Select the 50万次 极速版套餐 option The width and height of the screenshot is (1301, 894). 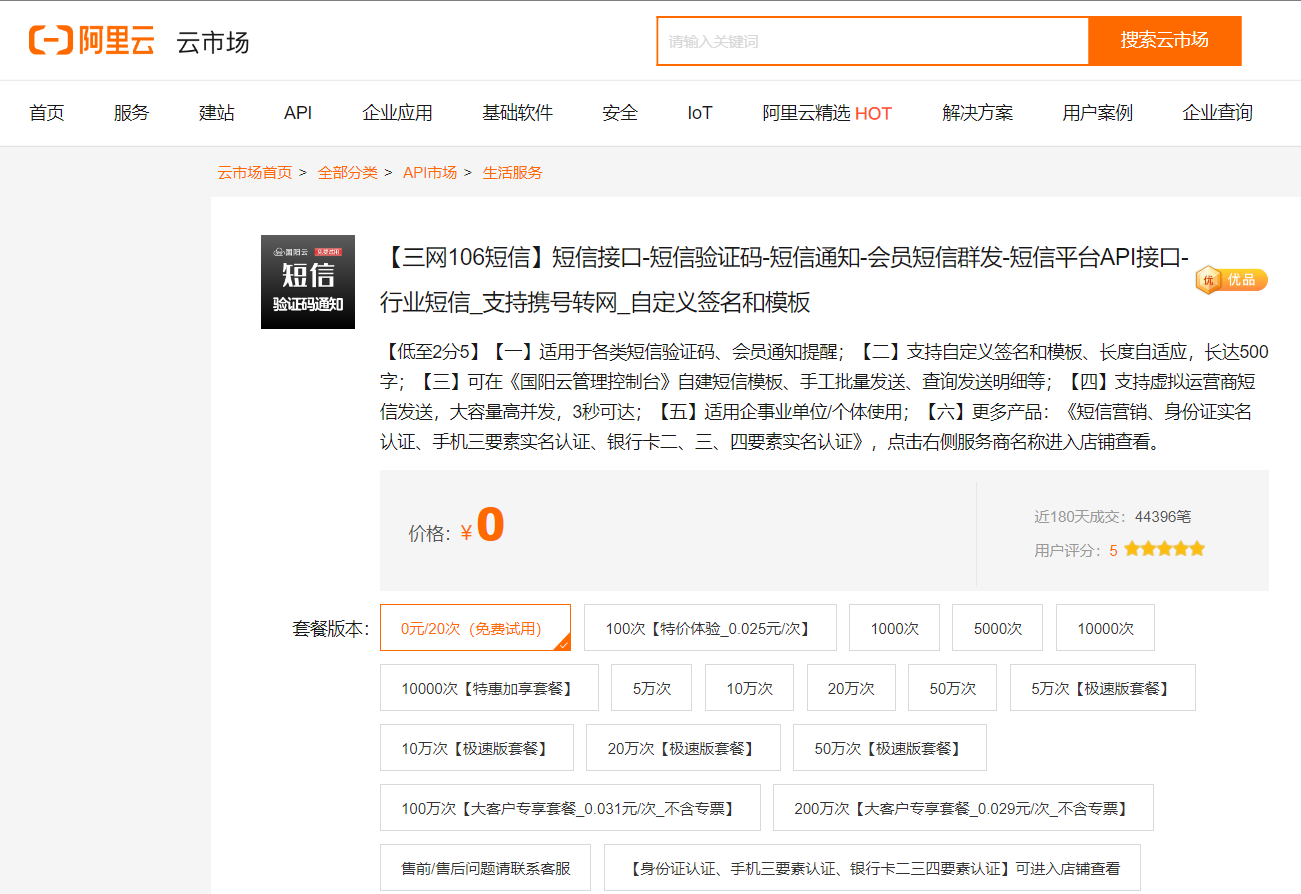[x=890, y=748]
